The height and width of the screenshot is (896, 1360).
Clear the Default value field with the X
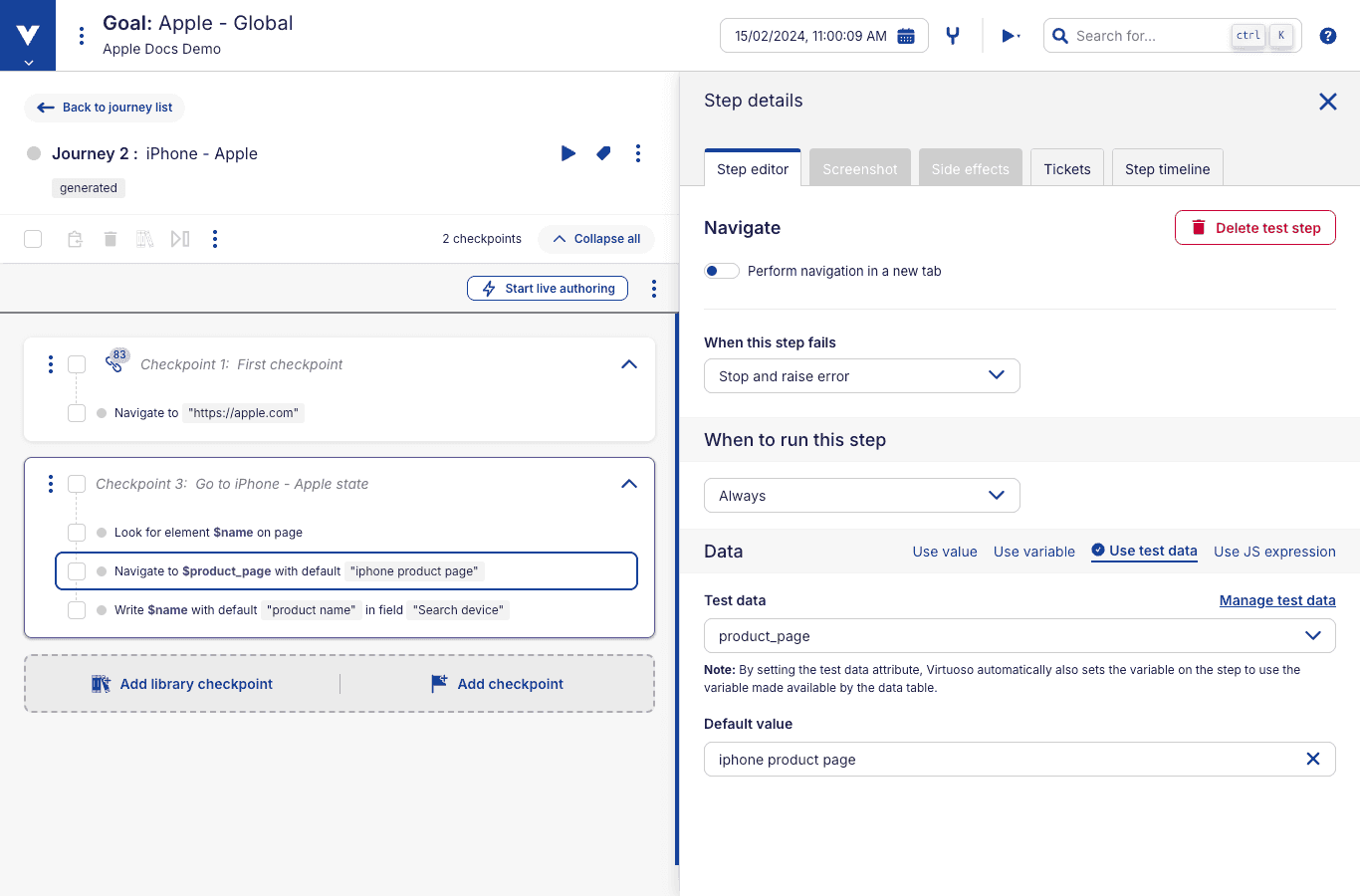(x=1313, y=759)
